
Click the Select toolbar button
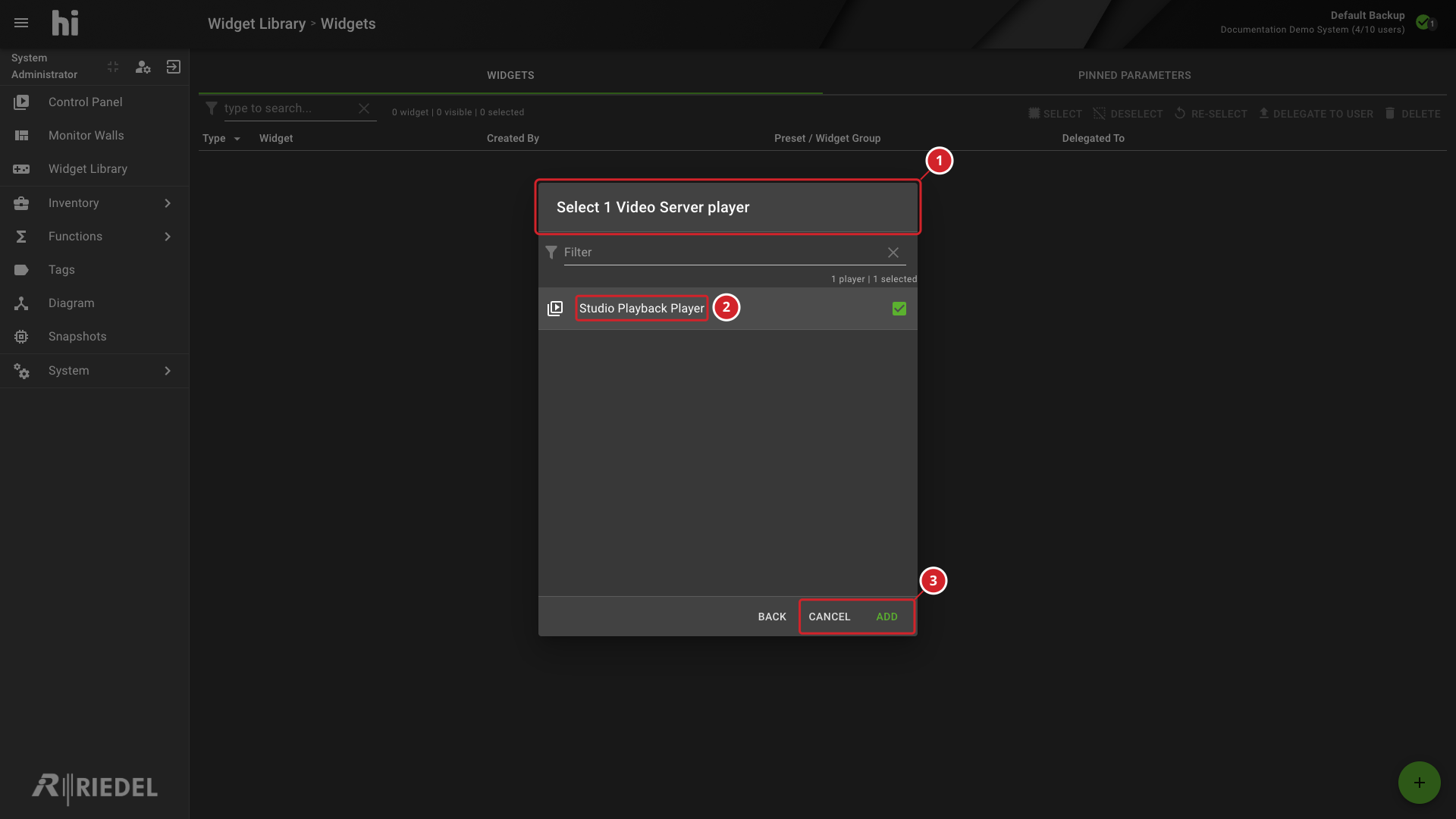(1055, 114)
